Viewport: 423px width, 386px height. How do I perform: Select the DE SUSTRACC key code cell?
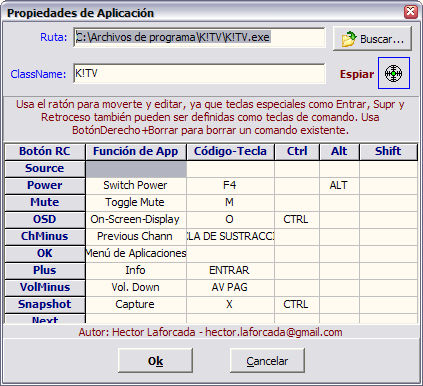click(230, 237)
